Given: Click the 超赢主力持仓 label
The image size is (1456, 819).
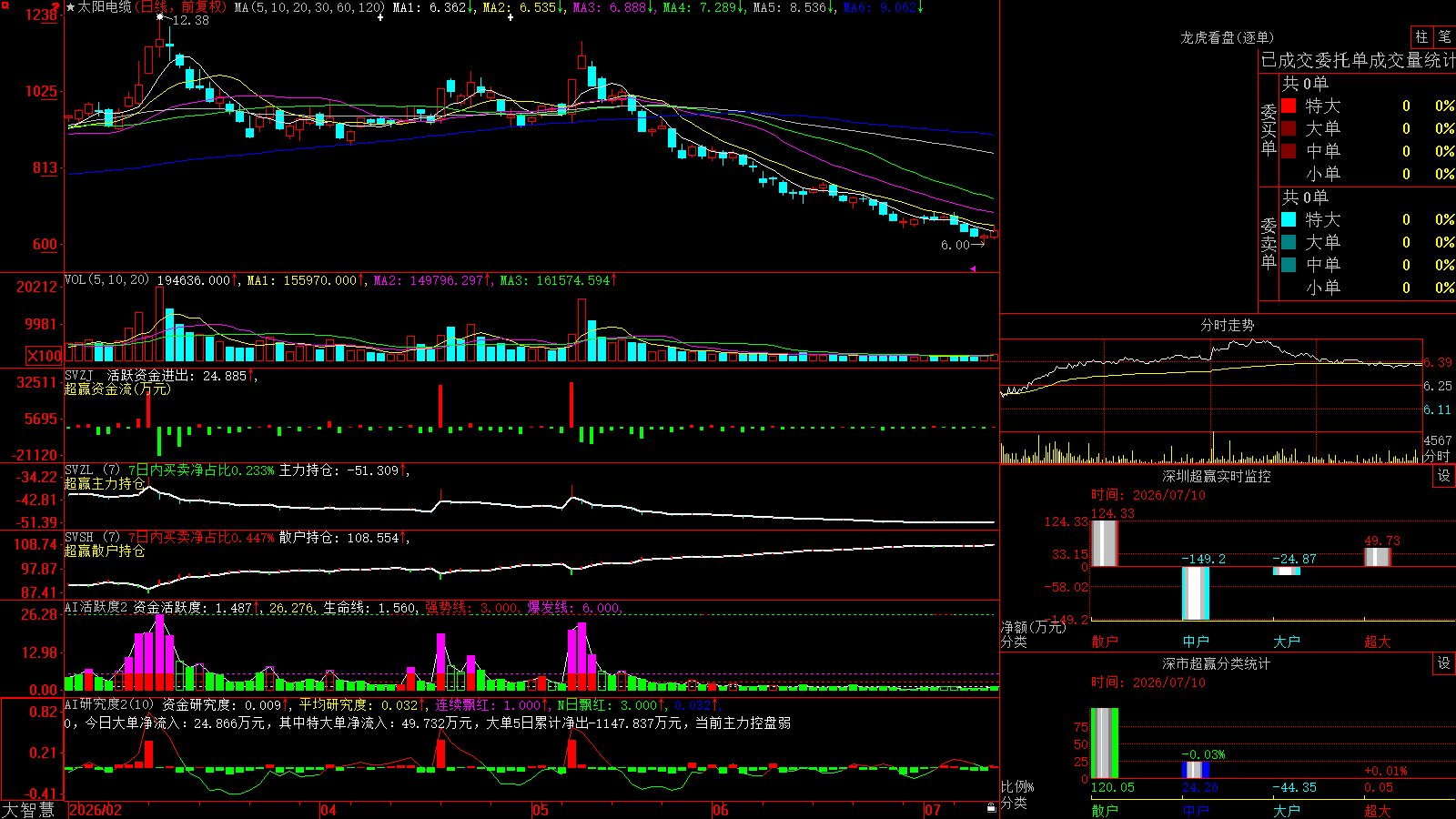Looking at the screenshot, I should point(105,483).
